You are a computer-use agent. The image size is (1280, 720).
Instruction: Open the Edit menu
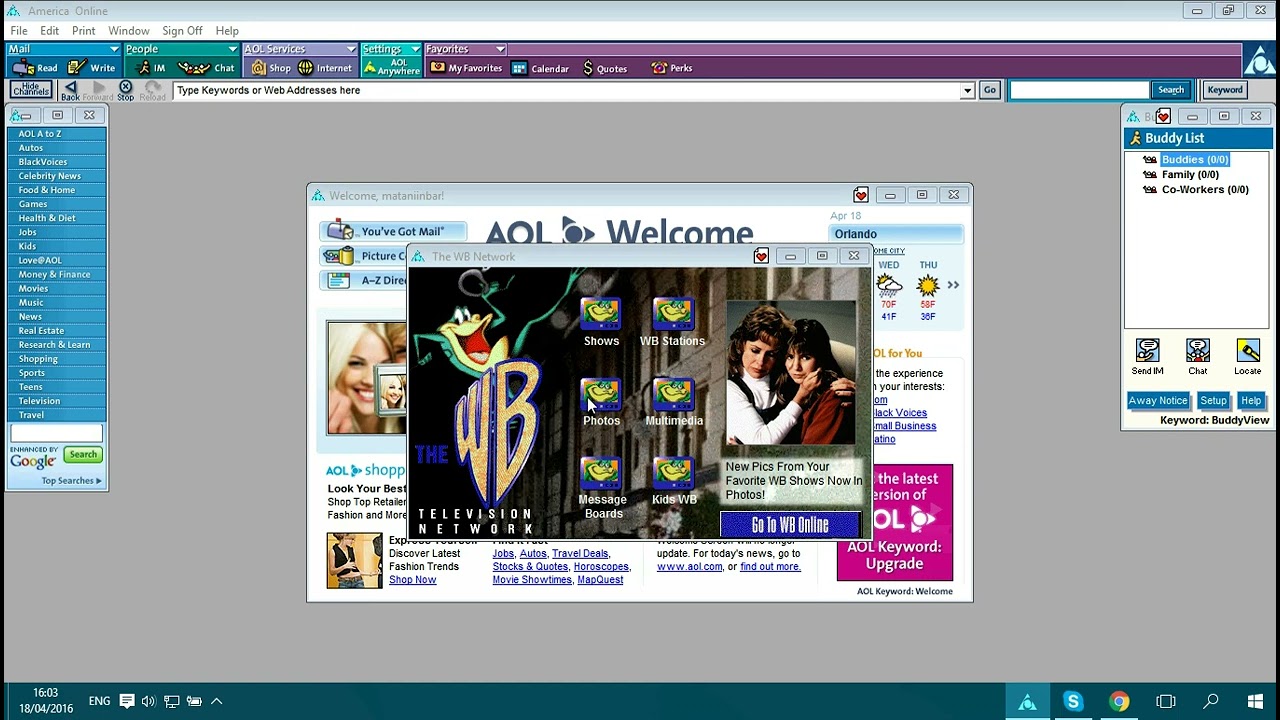click(50, 31)
